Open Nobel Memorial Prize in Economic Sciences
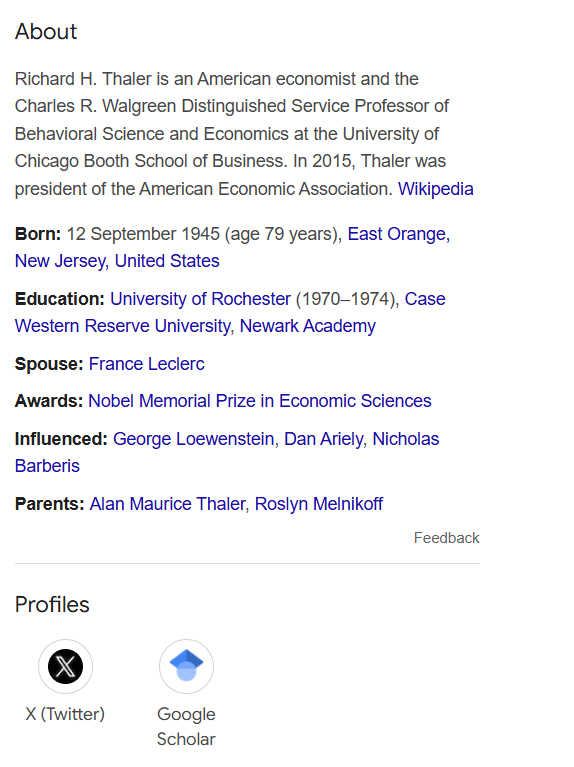This screenshot has width=574, height=767. pyautogui.click(x=259, y=401)
